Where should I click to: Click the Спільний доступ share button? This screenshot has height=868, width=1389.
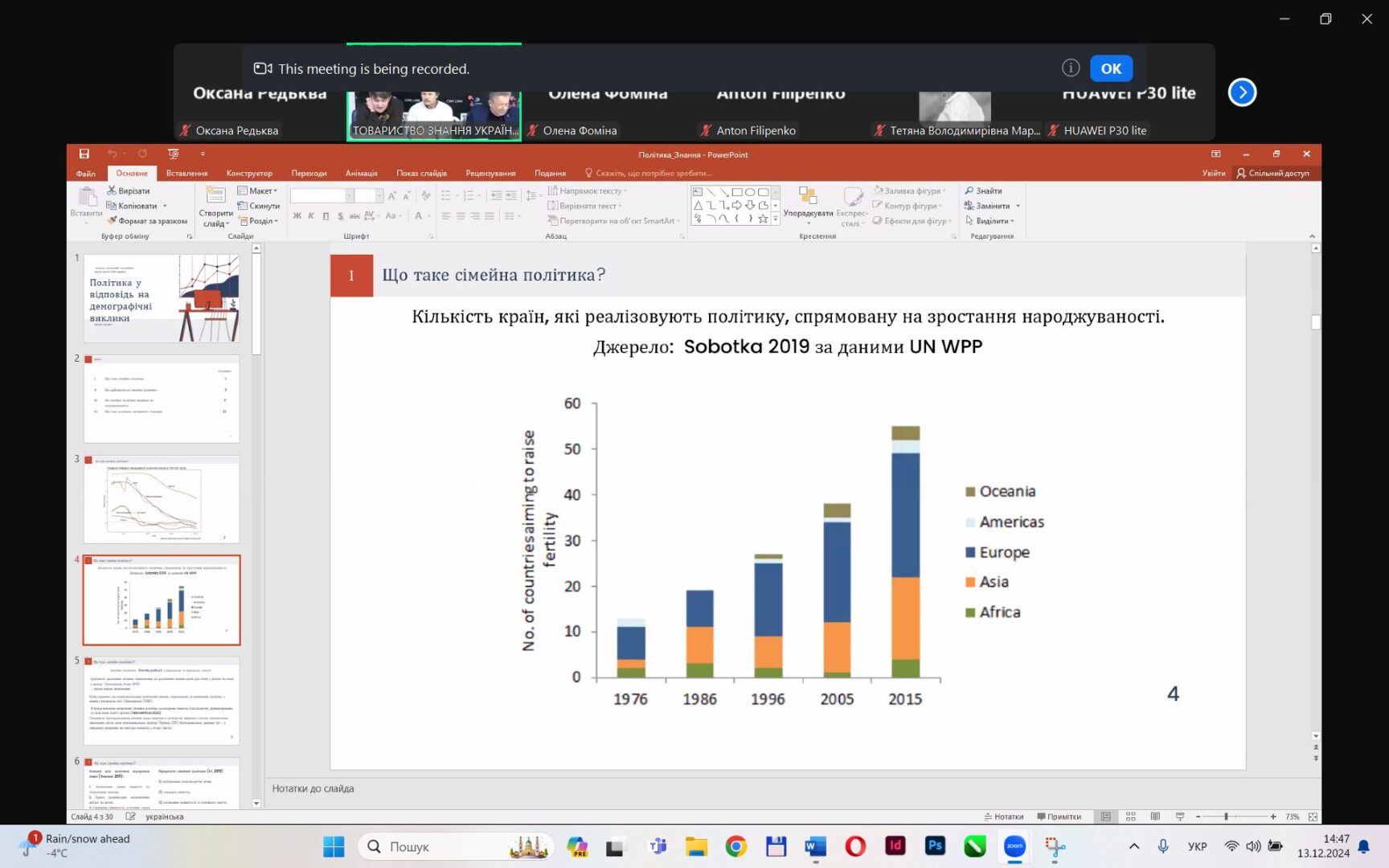click(1272, 173)
